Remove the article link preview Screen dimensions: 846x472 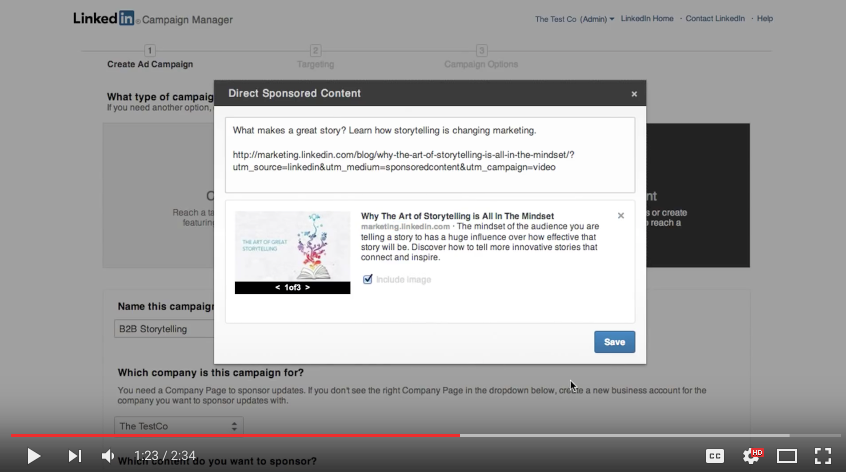point(620,216)
